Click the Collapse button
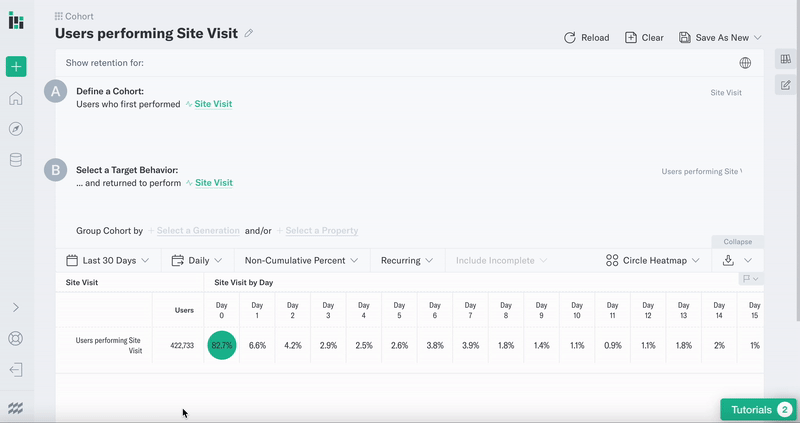 pyautogui.click(x=737, y=242)
